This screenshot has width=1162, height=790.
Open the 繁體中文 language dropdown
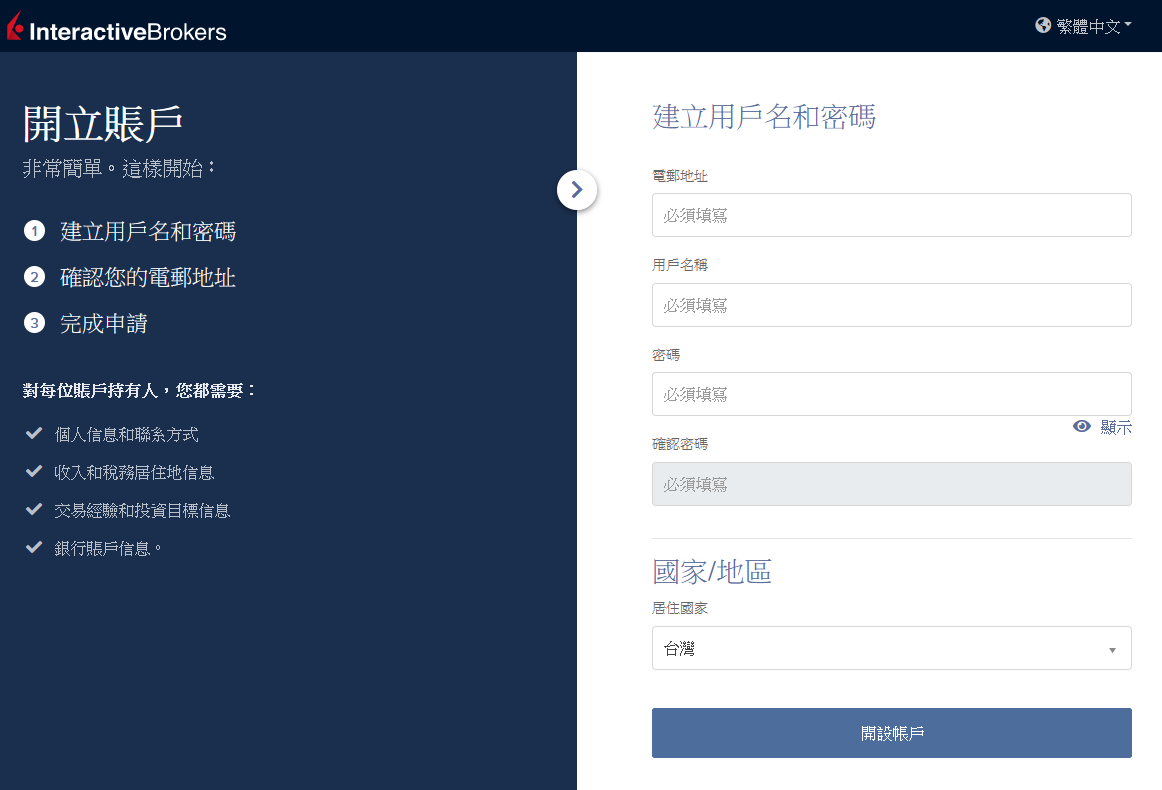pyautogui.click(x=1083, y=26)
